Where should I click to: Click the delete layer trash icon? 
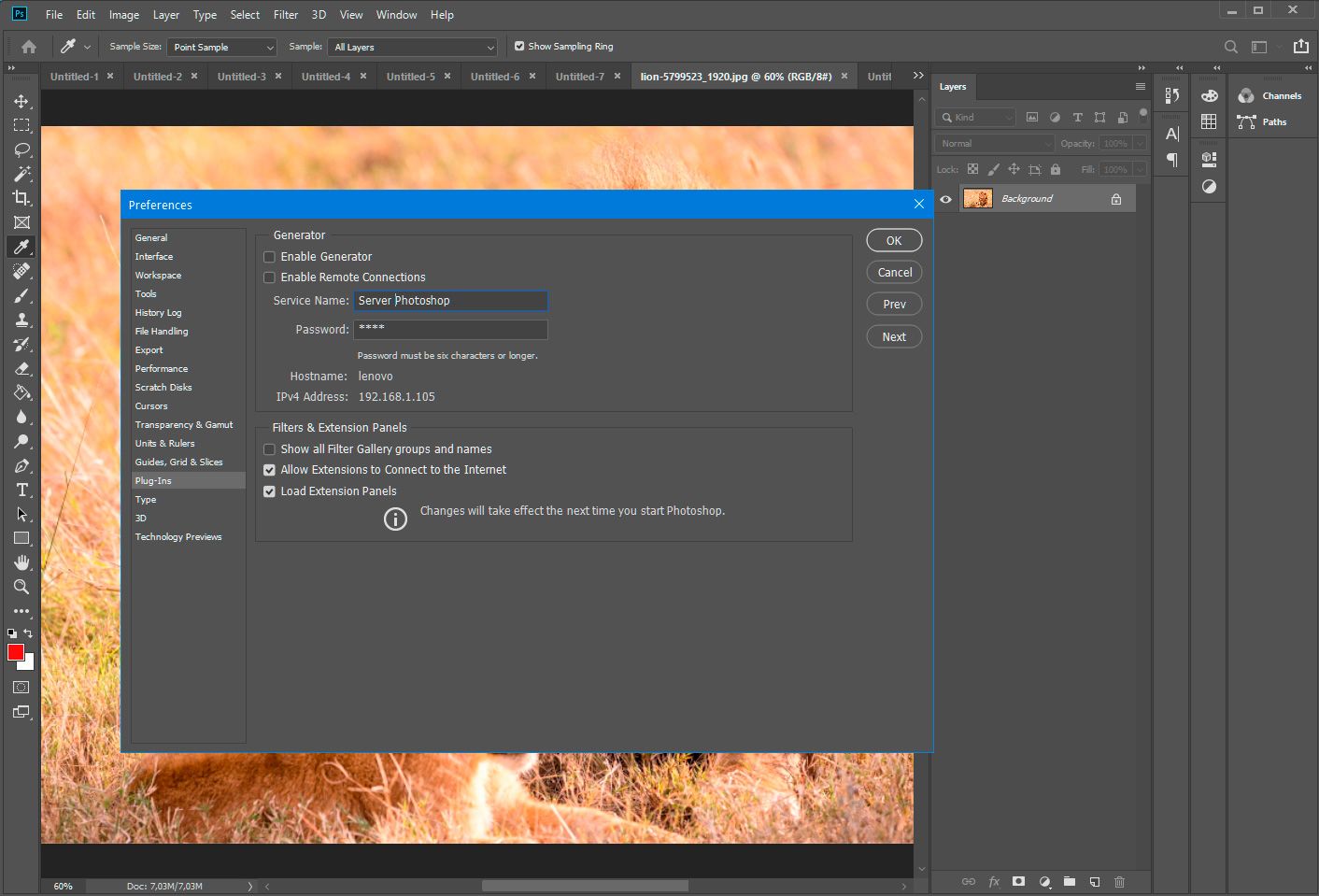tap(1119, 881)
